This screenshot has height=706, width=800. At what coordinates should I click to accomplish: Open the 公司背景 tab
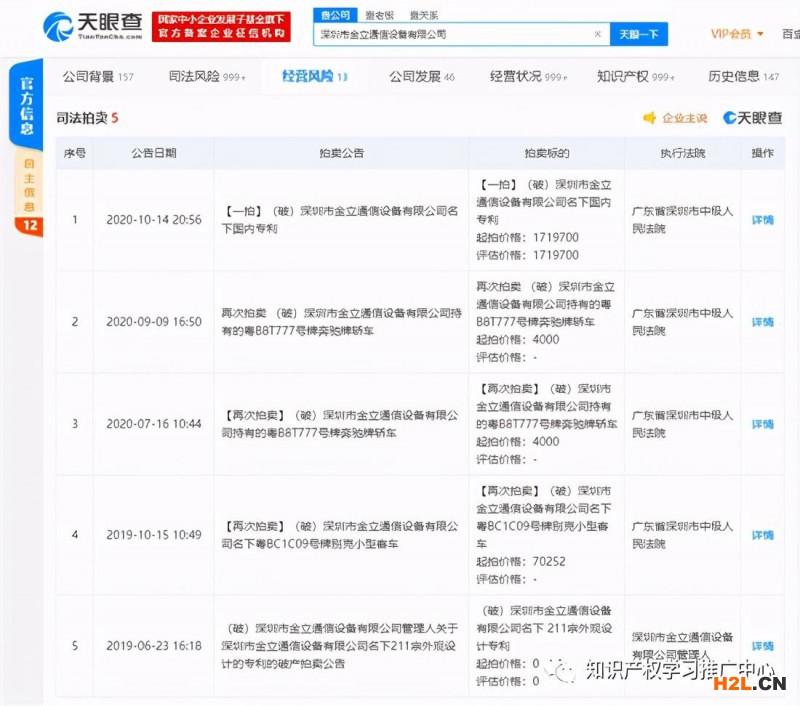[x=98, y=77]
